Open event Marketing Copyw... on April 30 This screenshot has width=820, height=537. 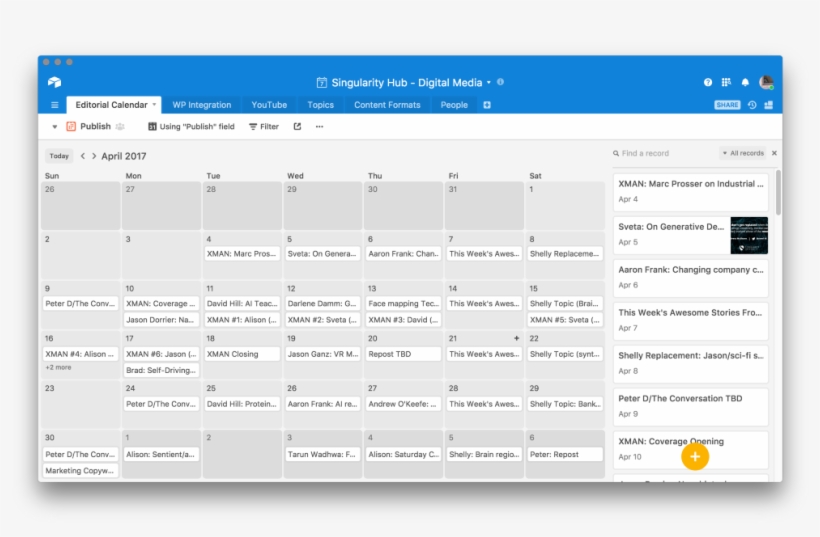80,471
